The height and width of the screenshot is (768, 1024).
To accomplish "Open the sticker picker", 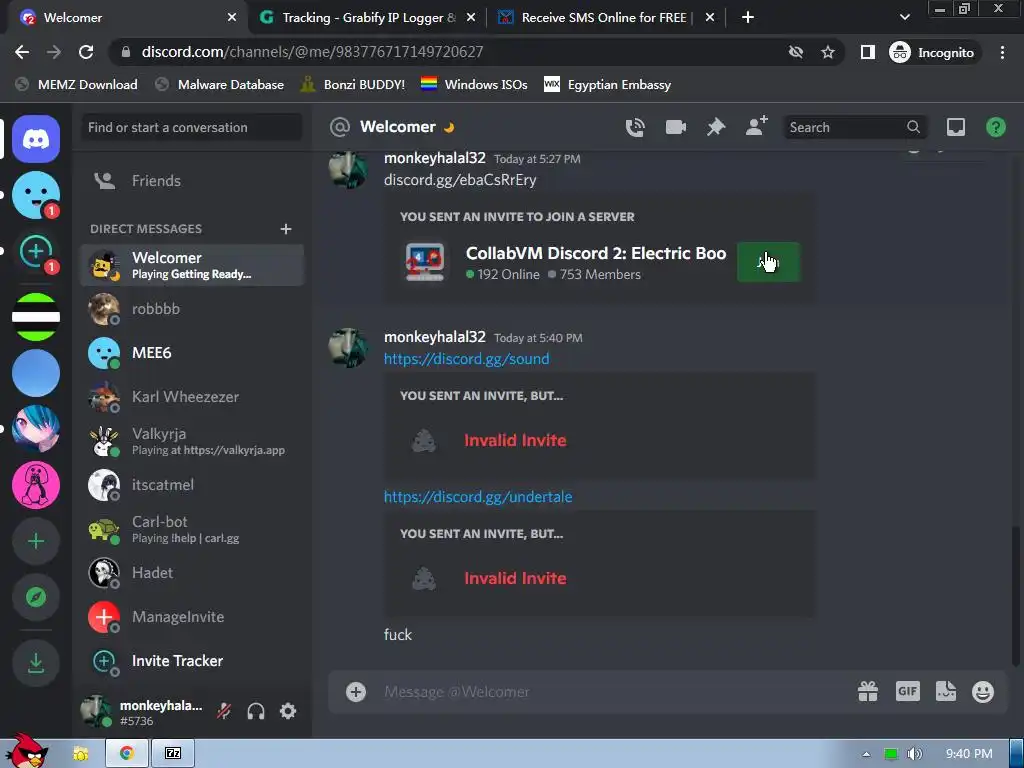I will coord(946,691).
